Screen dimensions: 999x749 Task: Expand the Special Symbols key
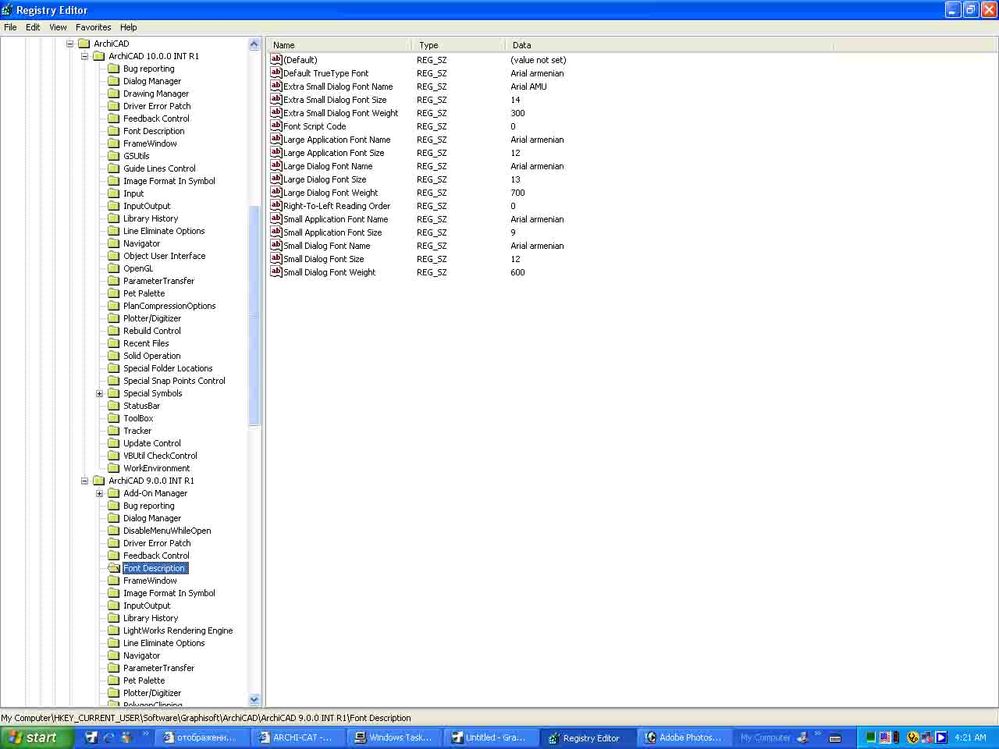[99, 393]
